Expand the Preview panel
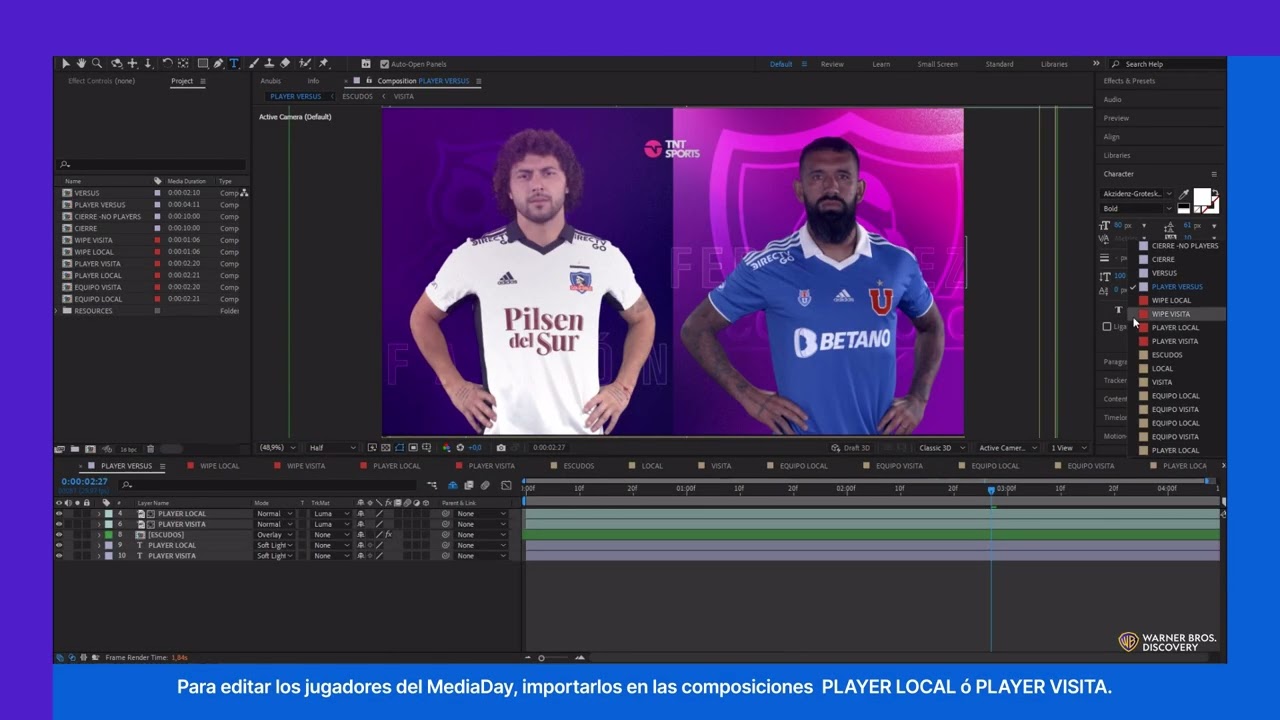1280x720 pixels. click(1116, 118)
